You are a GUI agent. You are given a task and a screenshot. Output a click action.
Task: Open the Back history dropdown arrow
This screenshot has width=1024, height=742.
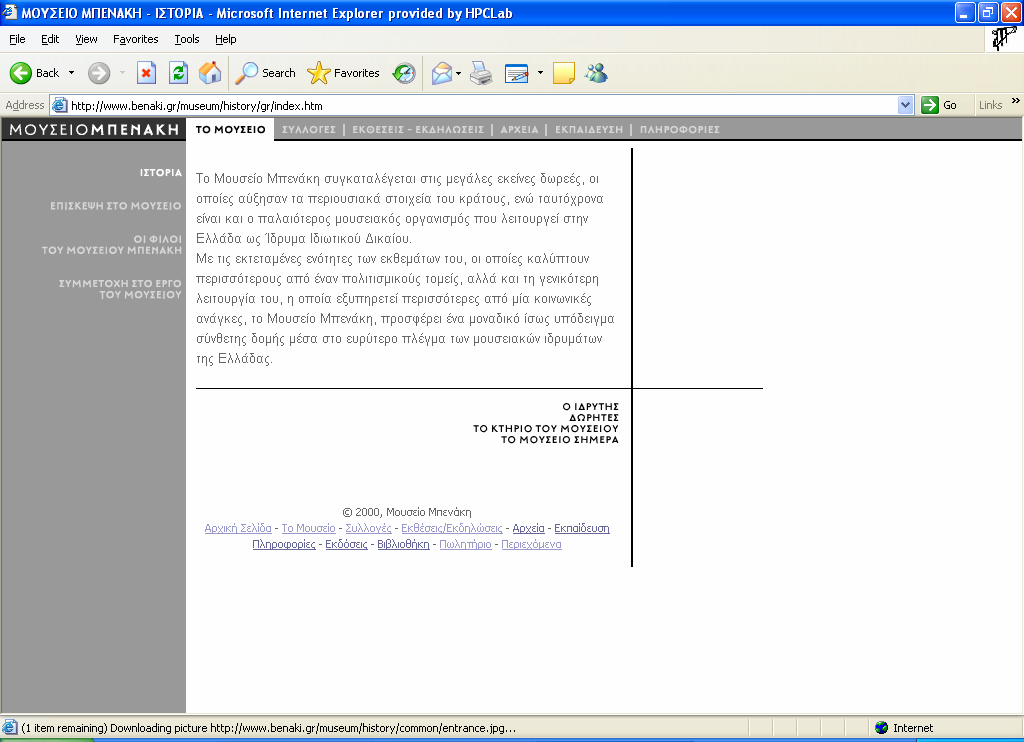(71, 73)
